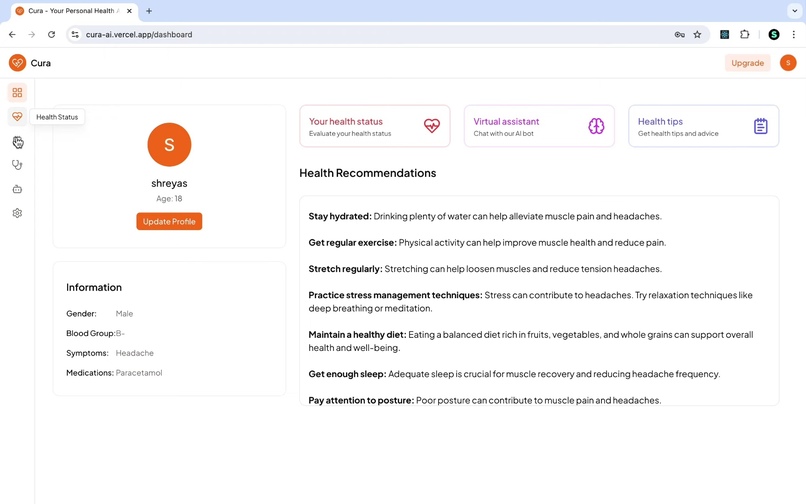Click the Update Profile button
Viewport: 806px width, 504px height.
click(x=169, y=222)
